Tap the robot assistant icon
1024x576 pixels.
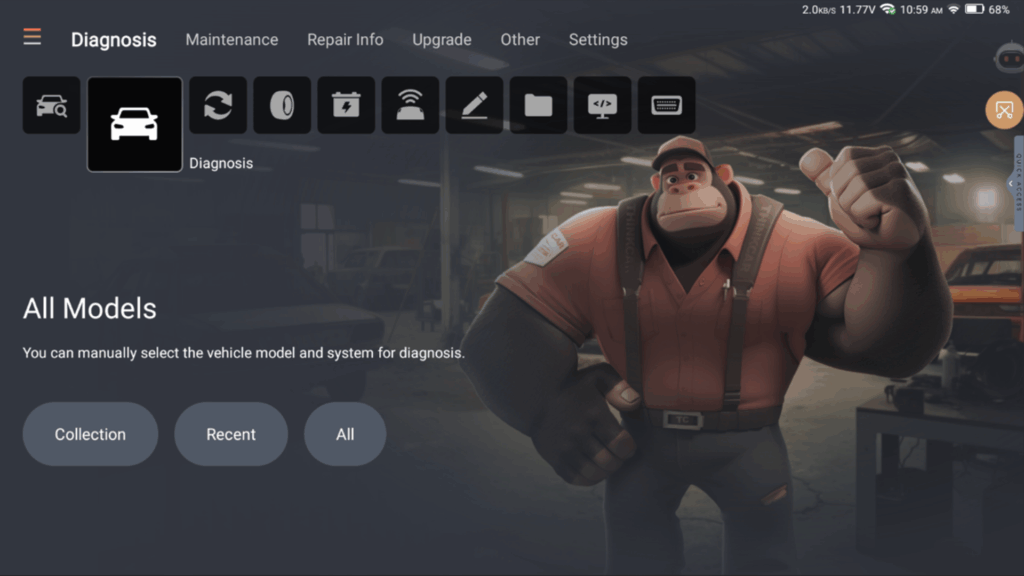pyautogui.click(x=1009, y=59)
